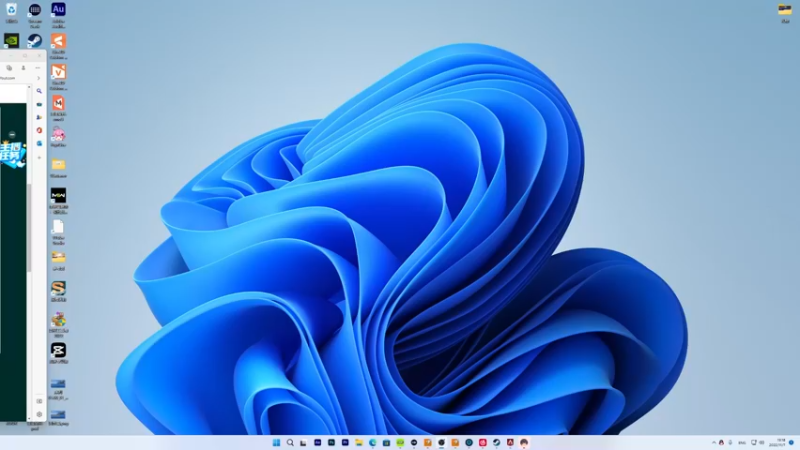
Task: Click the Edge page vertical scrollbar
Action: click(x=29, y=227)
